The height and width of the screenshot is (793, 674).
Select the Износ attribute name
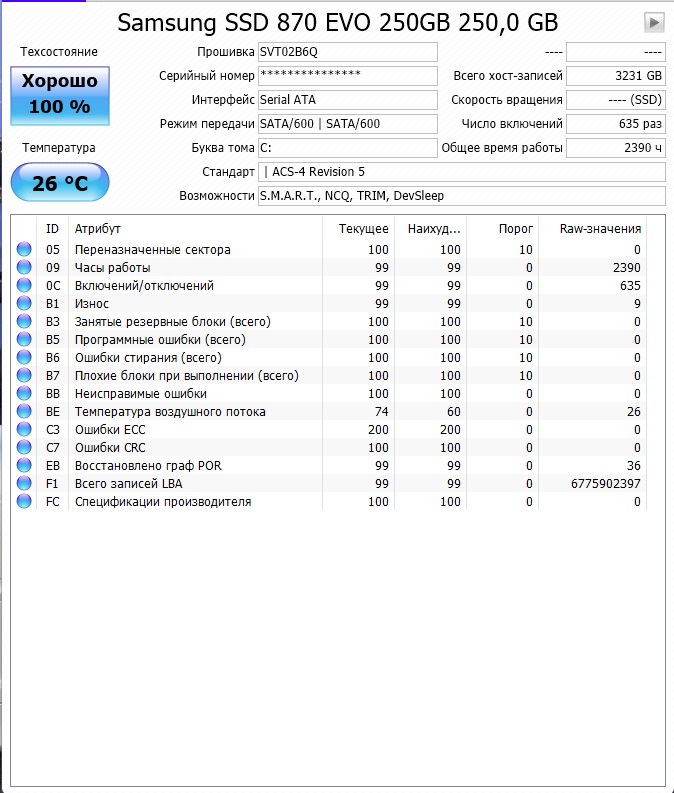coord(92,303)
